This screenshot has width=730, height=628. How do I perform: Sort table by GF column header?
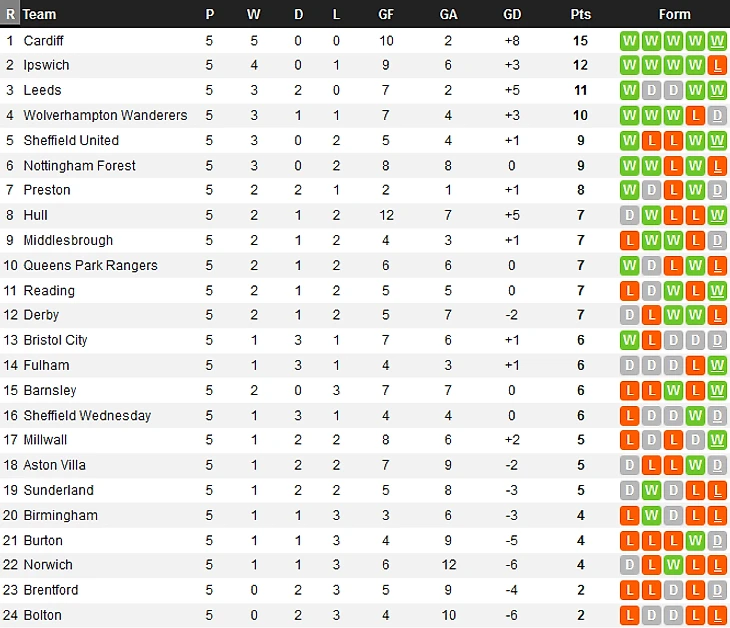point(386,14)
